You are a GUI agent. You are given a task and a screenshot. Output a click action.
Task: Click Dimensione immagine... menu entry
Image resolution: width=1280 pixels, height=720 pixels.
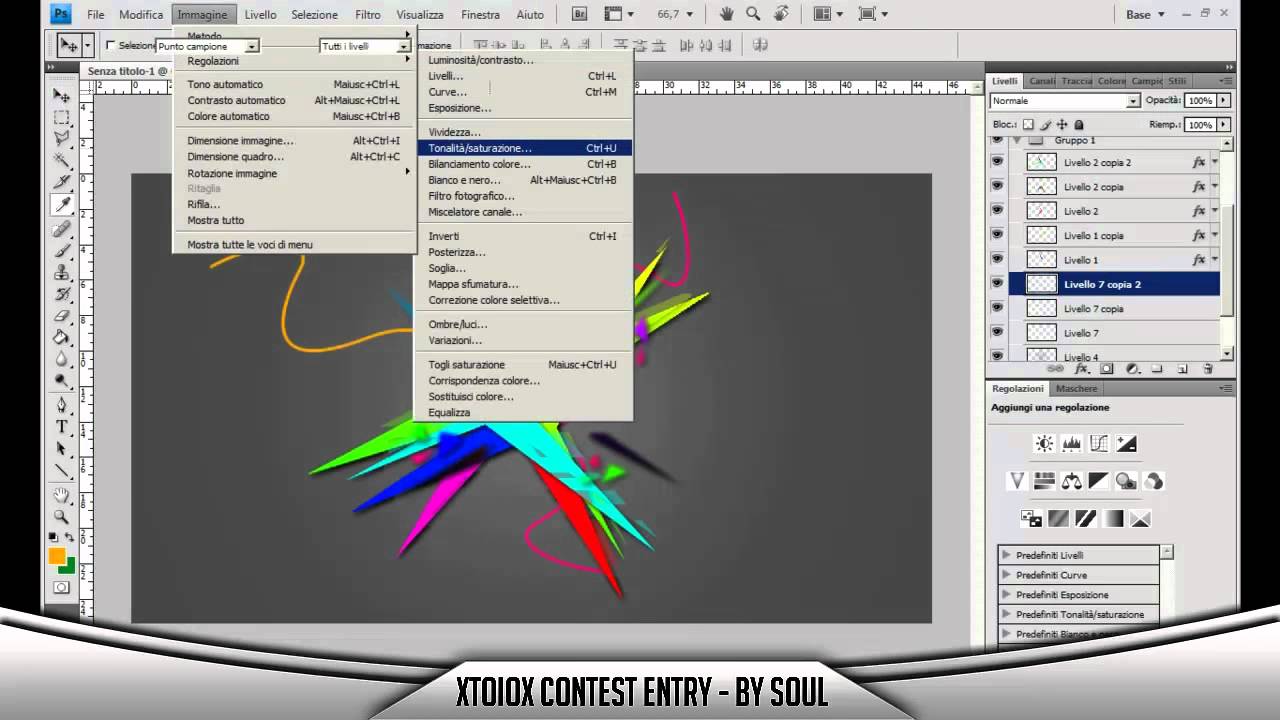click(x=294, y=141)
